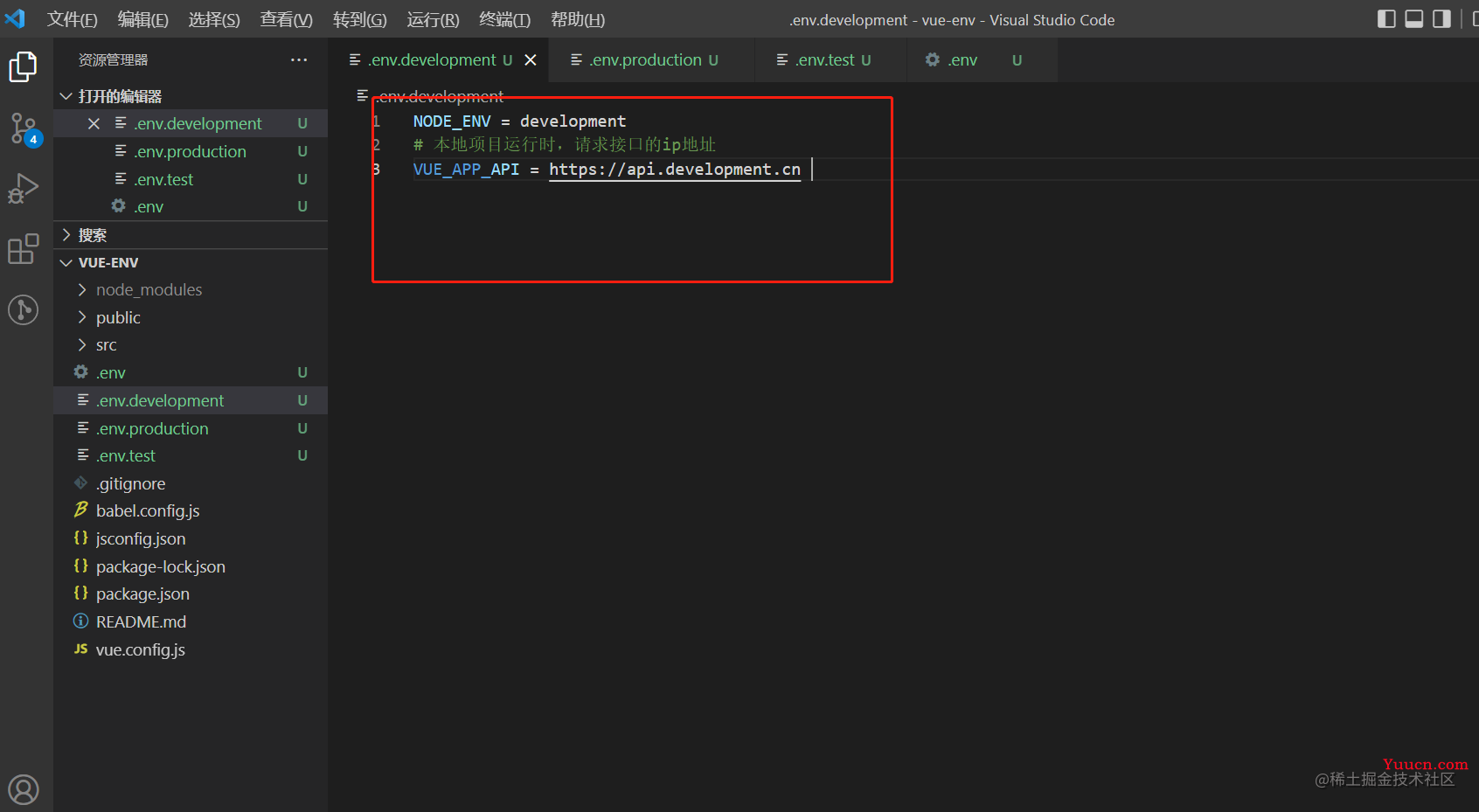The height and width of the screenshot is (812, 1479).
Task: Click the gear icon of .env tab
Action: click(x=933, y=59)
